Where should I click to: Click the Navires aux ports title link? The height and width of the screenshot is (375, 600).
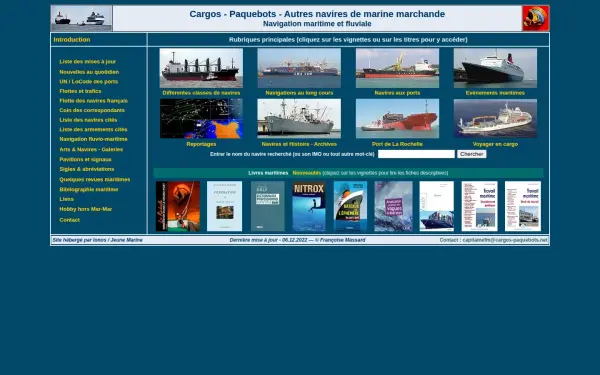397,93
